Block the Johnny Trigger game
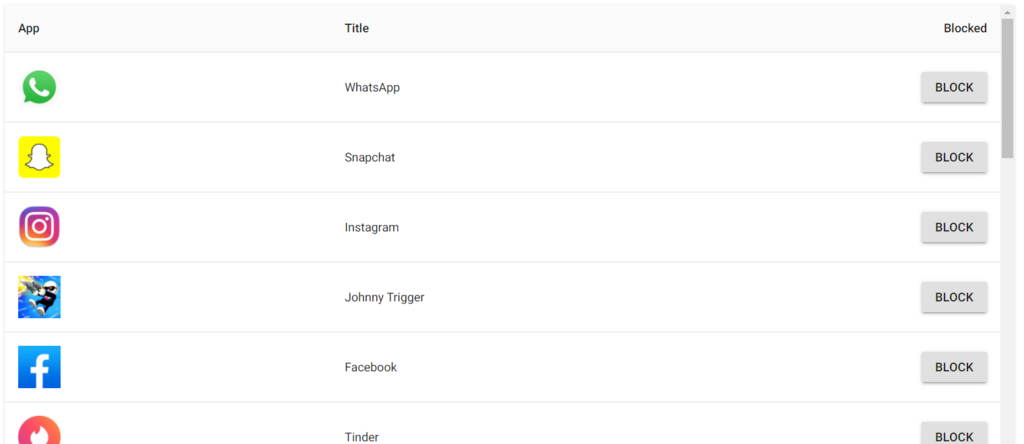This screenshot has width=1024, height=444. coord(953,297)
